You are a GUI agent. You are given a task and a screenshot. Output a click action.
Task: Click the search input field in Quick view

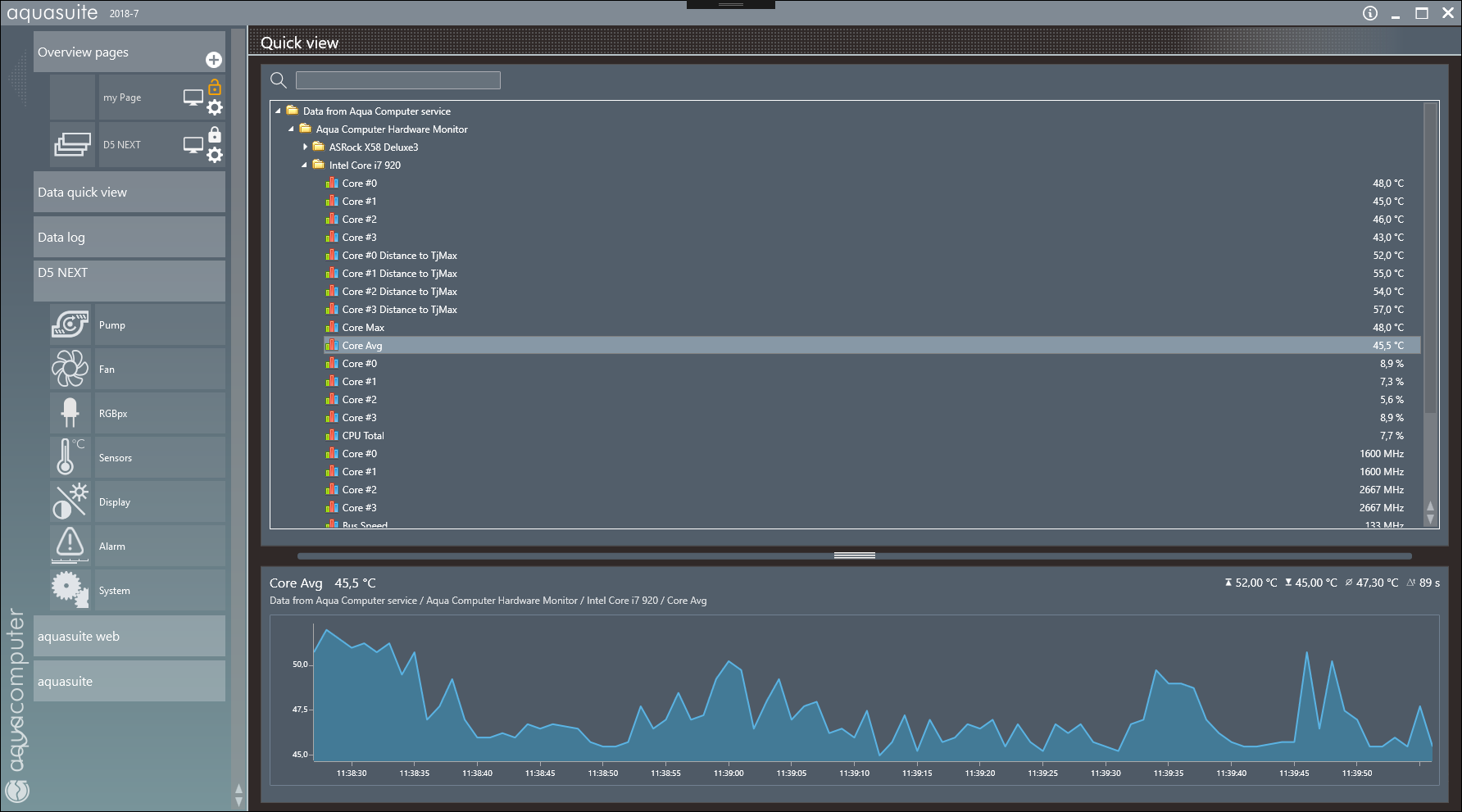[x=398, y=79]
